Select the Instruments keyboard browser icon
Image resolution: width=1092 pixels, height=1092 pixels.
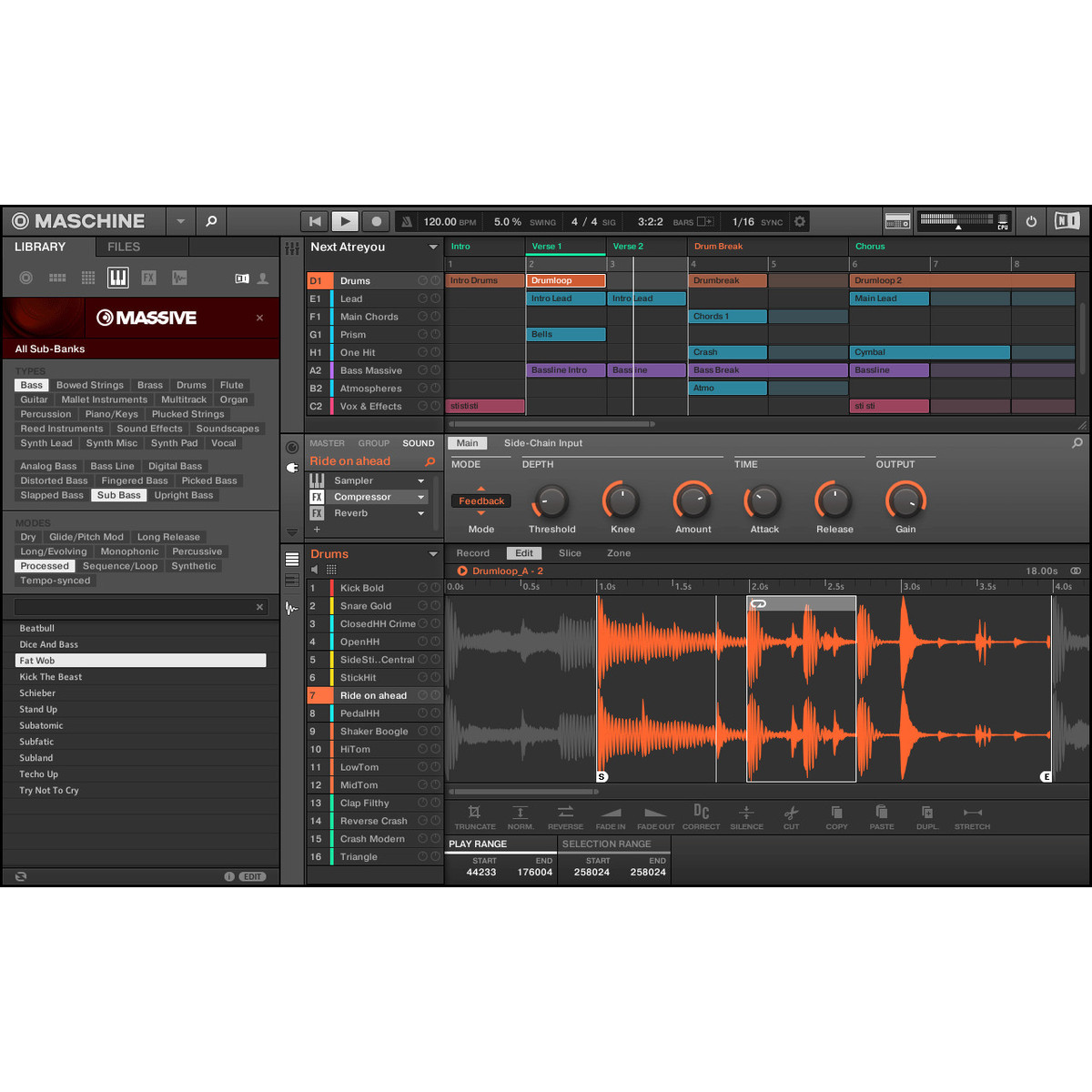tap(118, 278)
